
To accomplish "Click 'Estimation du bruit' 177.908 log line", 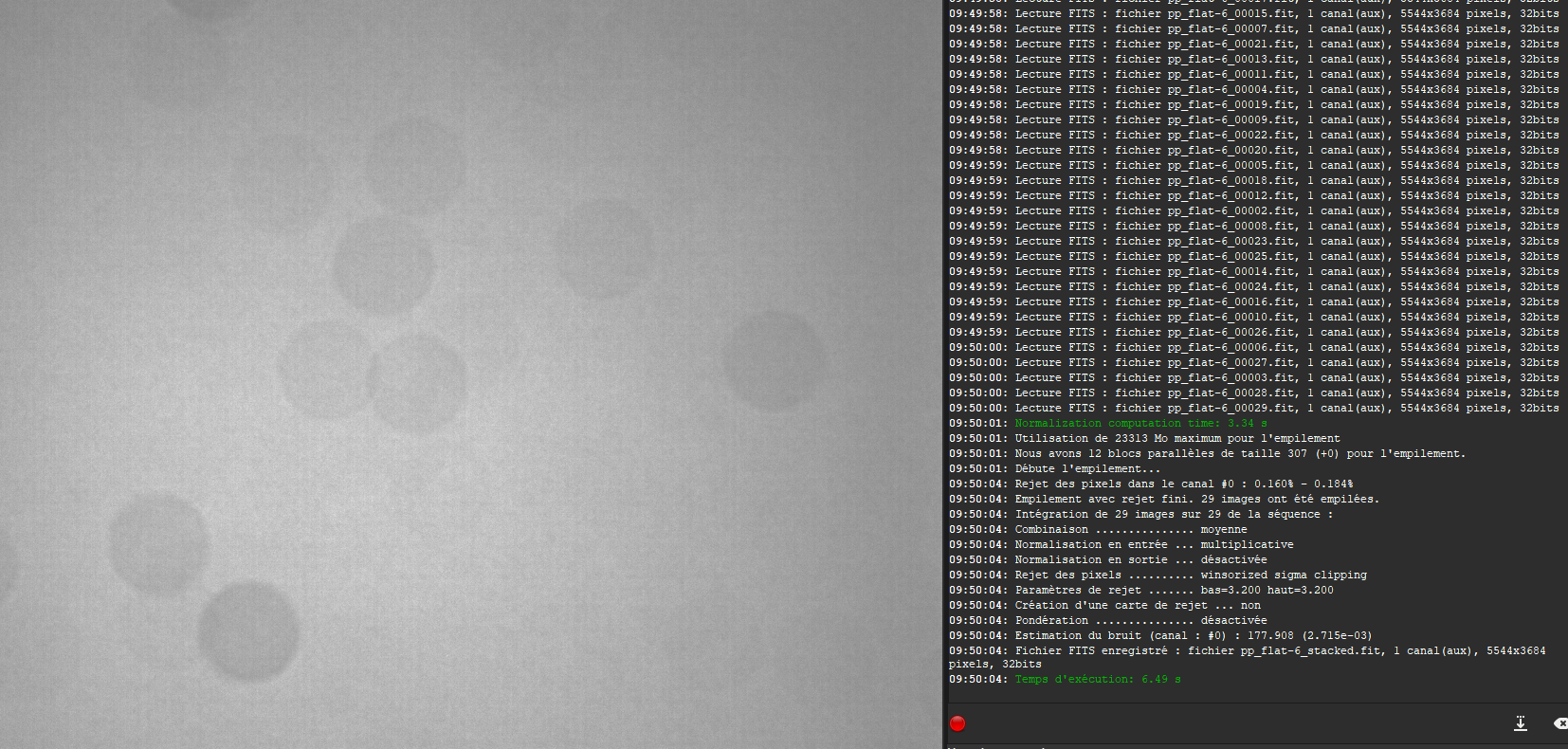I will (x=1160, y=635).
